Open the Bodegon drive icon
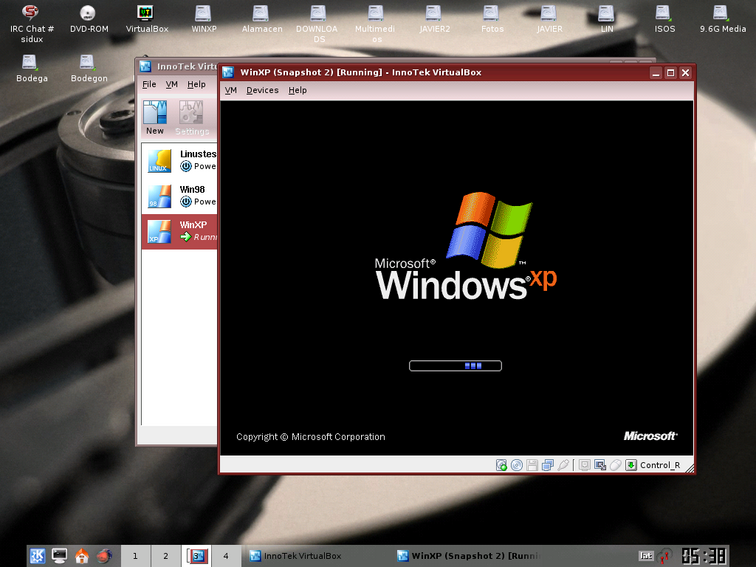Image resolution: width=756 pixels, height=567 pixels. (x=89, y=68)
